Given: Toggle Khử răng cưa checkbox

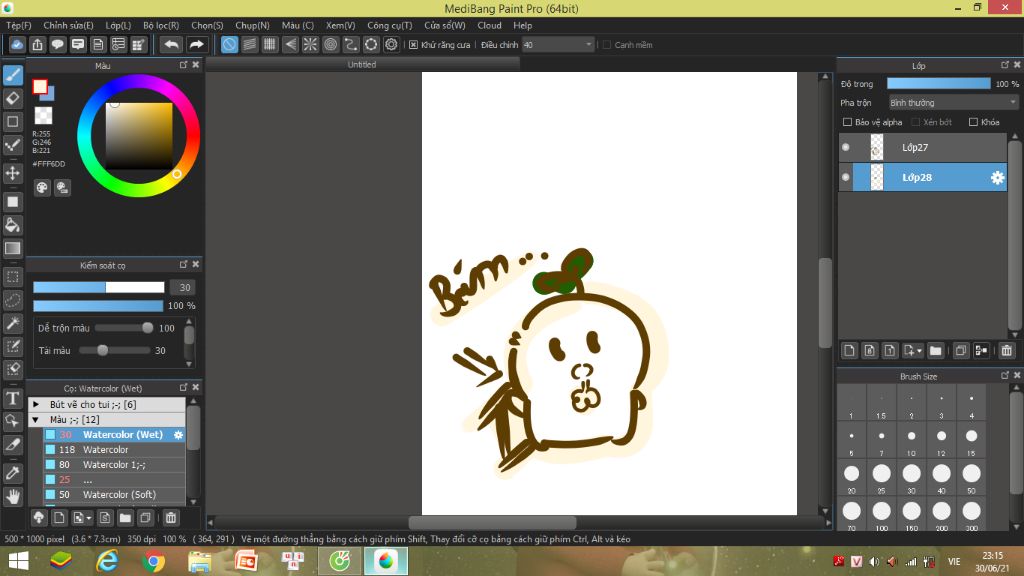Looking at the screenshot, I should (413, 45).
